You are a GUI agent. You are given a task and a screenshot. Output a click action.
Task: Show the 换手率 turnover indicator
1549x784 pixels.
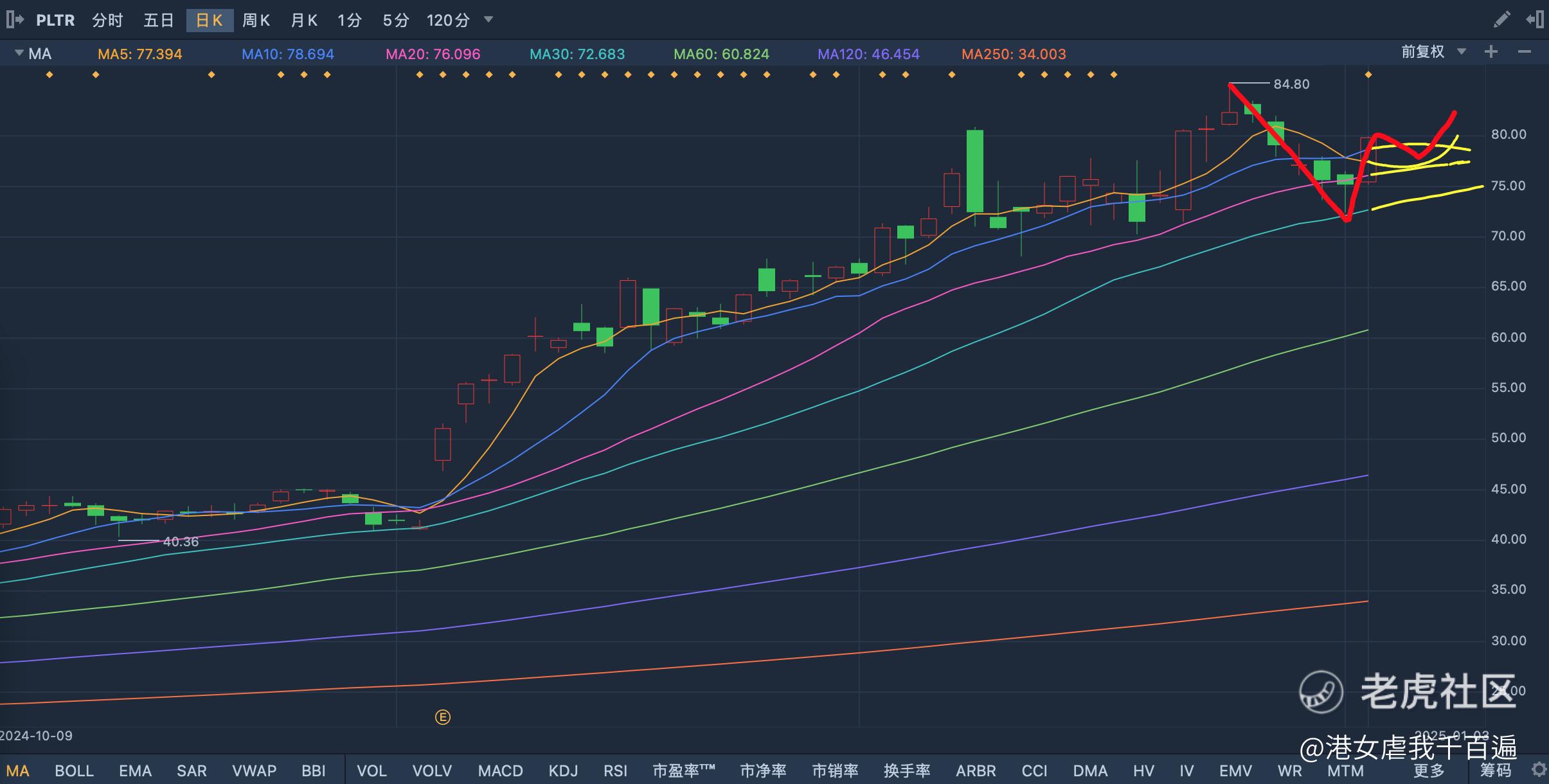(x=907, y=771)
